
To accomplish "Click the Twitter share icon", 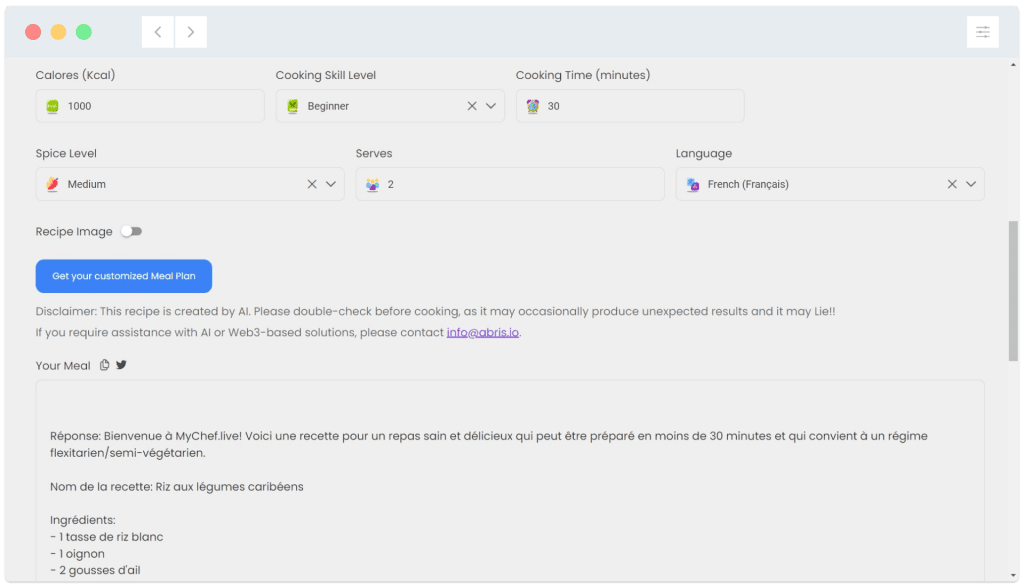I will pyautogui.click(x=121, y=365).
